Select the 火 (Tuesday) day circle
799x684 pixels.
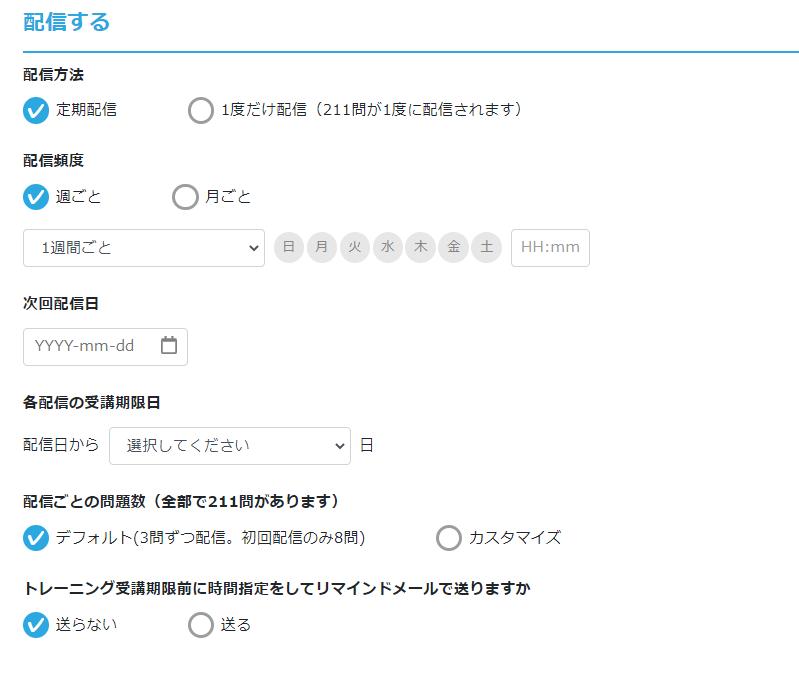click(355, 248)
